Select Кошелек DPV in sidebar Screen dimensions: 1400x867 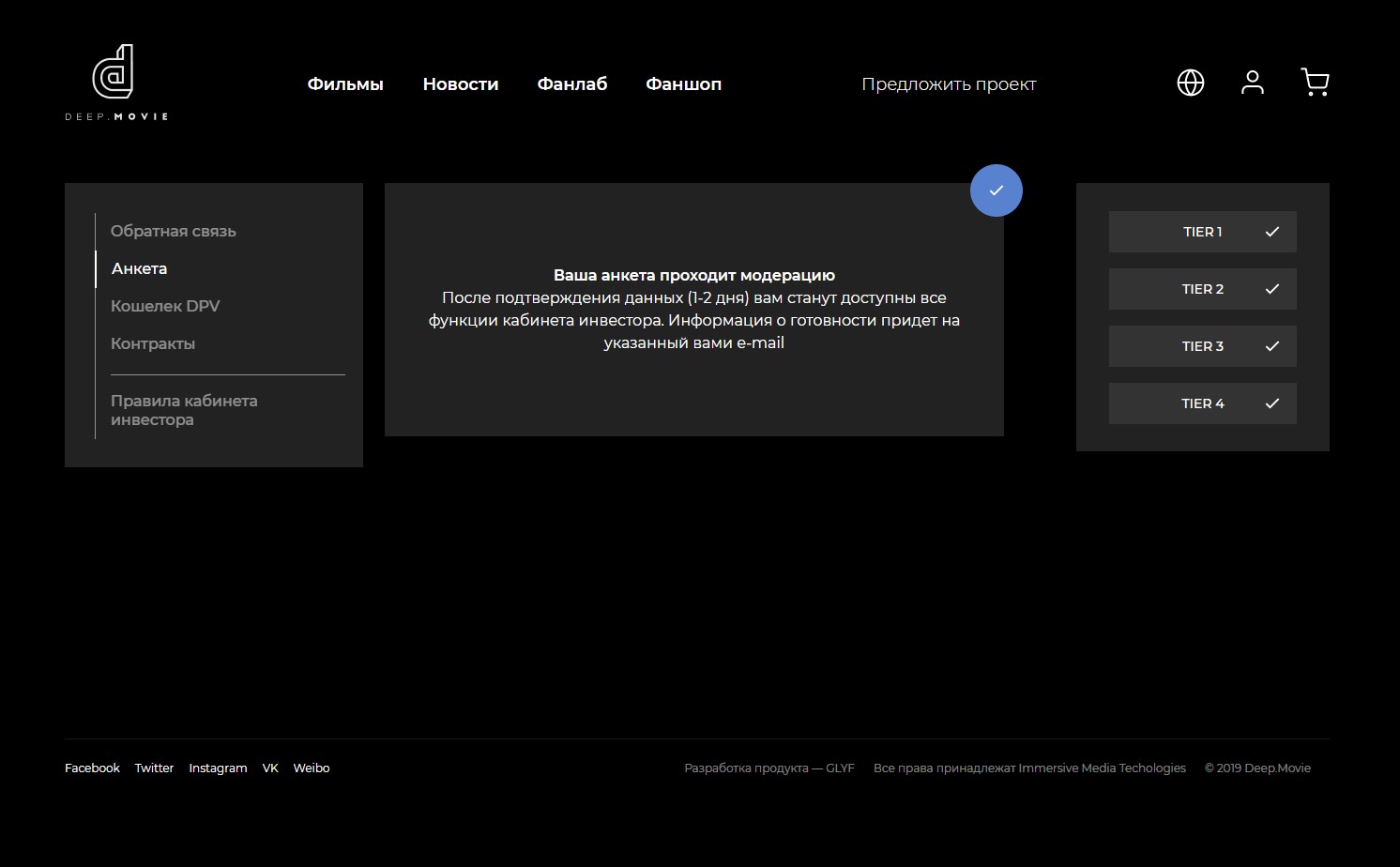click(x=165, y=306)
